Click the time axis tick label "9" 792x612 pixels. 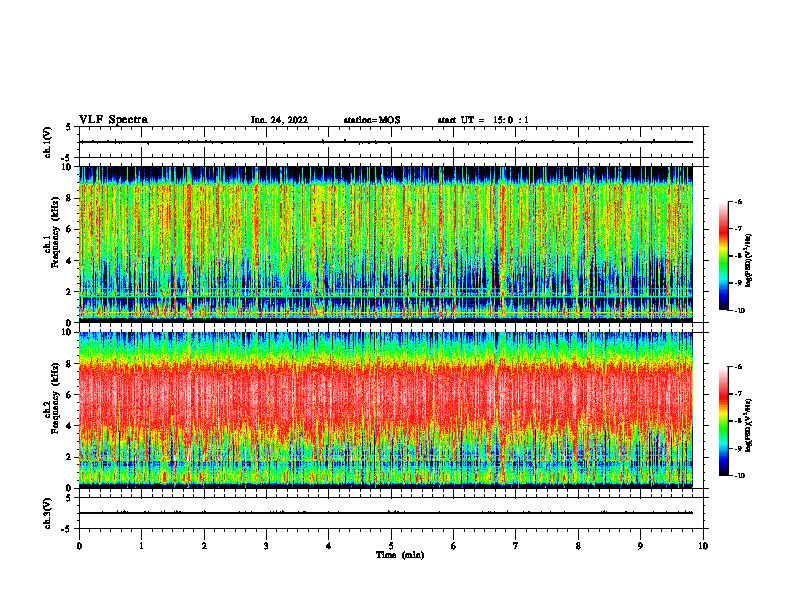[640, 546]
